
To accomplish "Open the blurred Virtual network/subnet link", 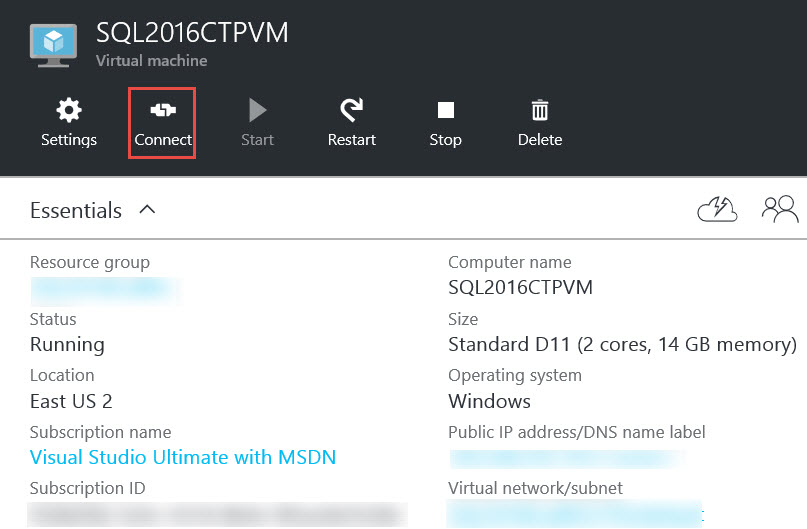I will 575,514.
